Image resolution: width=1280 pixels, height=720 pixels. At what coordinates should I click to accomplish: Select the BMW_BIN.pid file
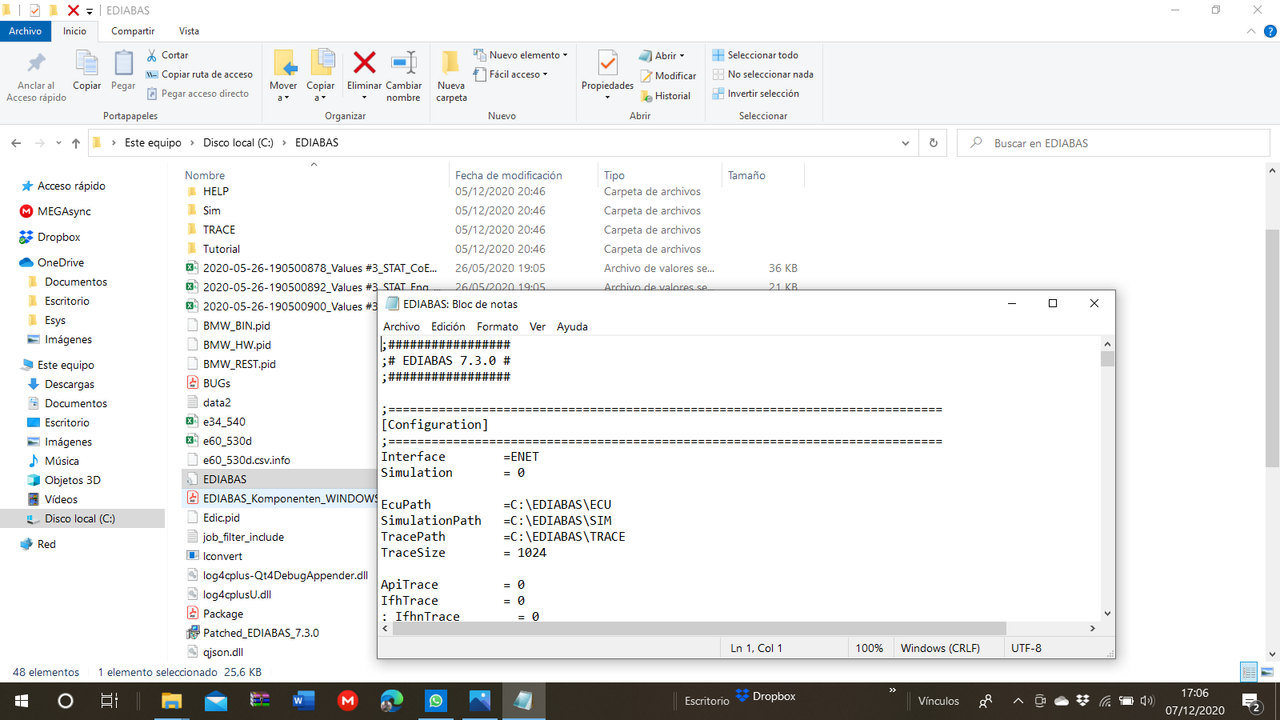tap(236, 326)
